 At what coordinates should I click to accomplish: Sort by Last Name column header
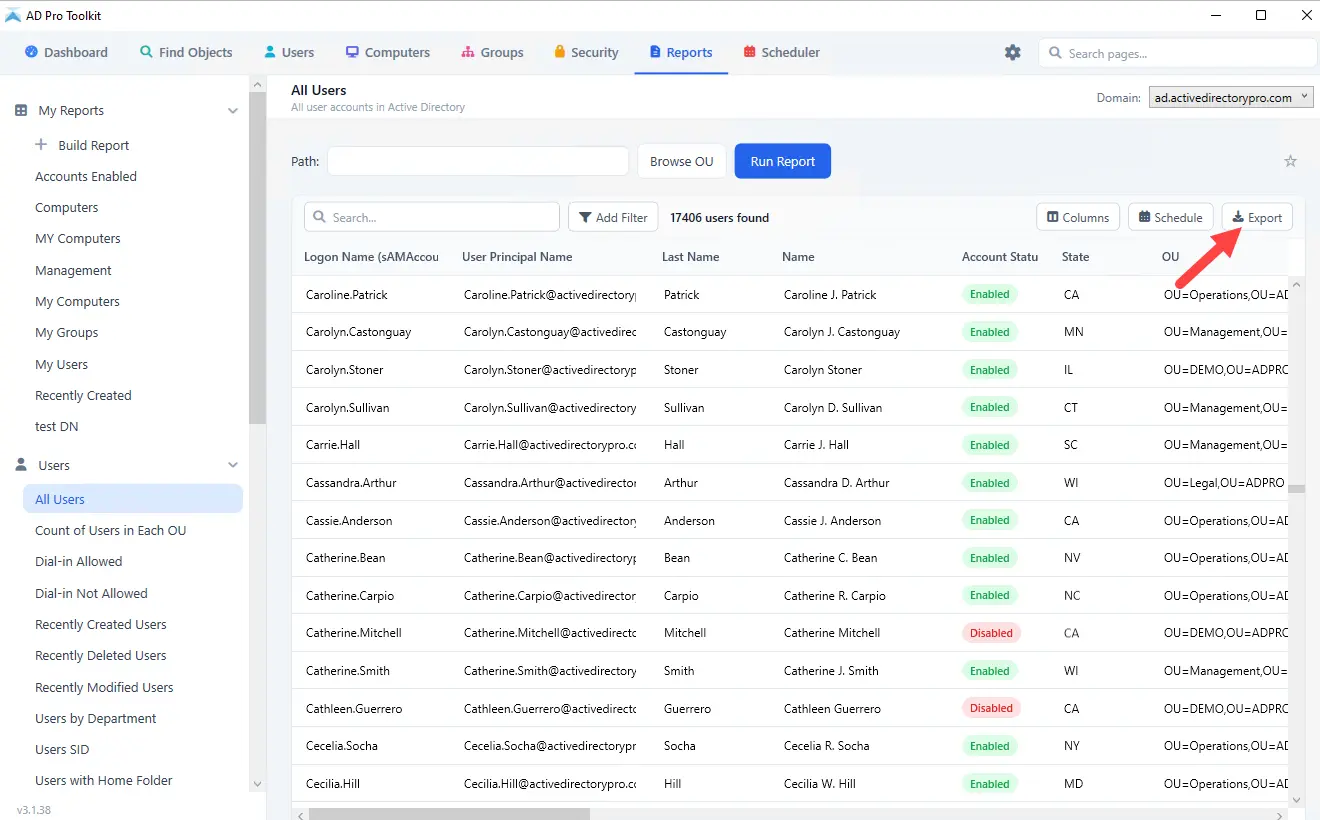tap(690, 257)
